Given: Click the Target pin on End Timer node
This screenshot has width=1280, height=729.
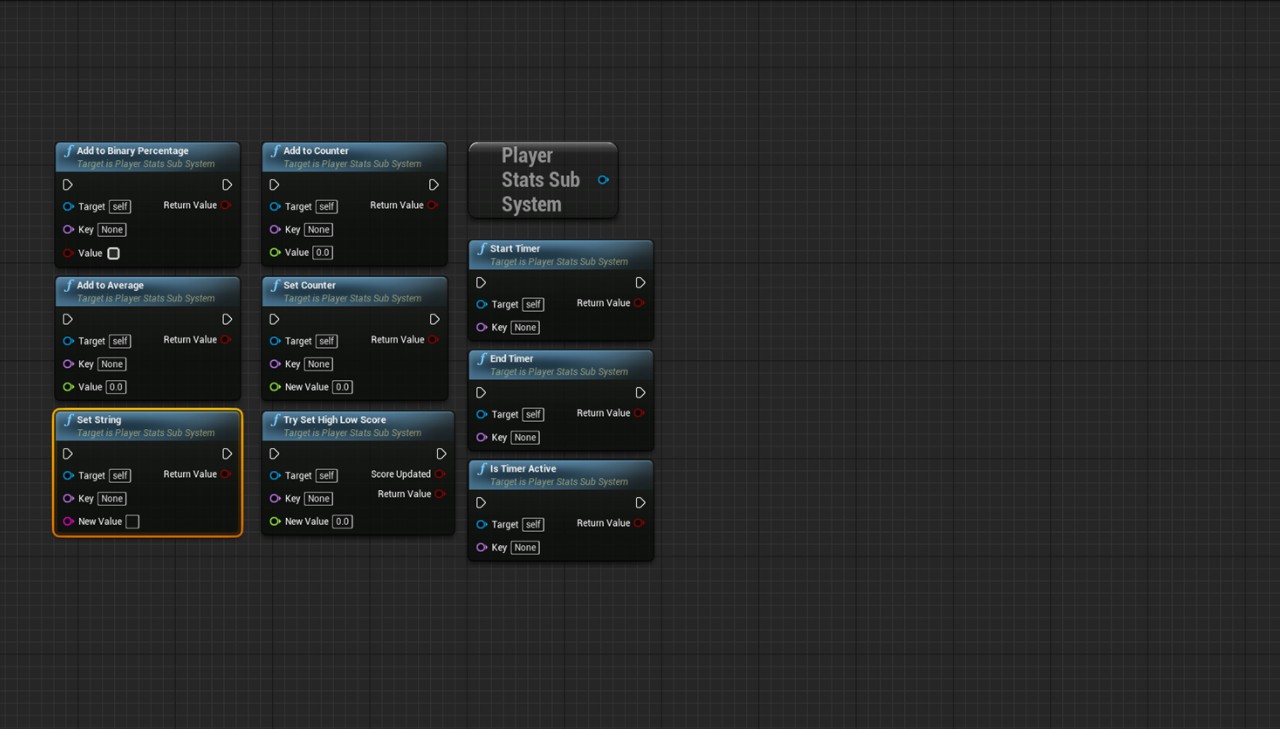Looking at the screenshot, I should click(x=482, y=414).
